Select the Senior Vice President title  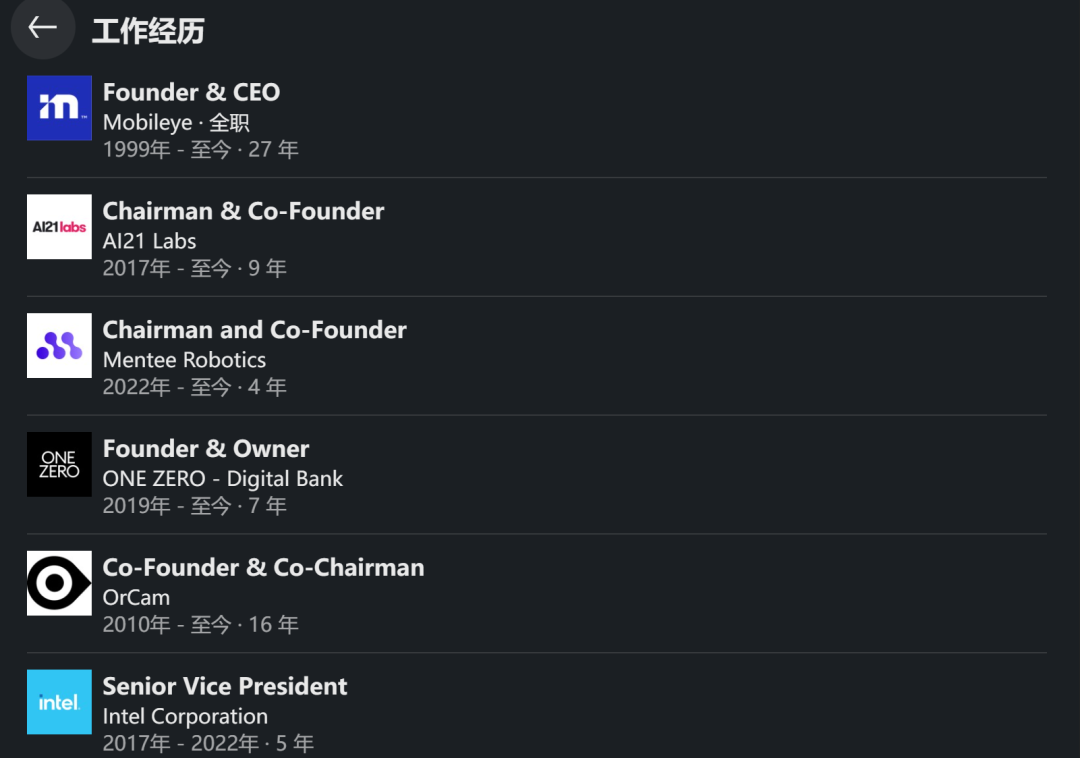(225, 686)
